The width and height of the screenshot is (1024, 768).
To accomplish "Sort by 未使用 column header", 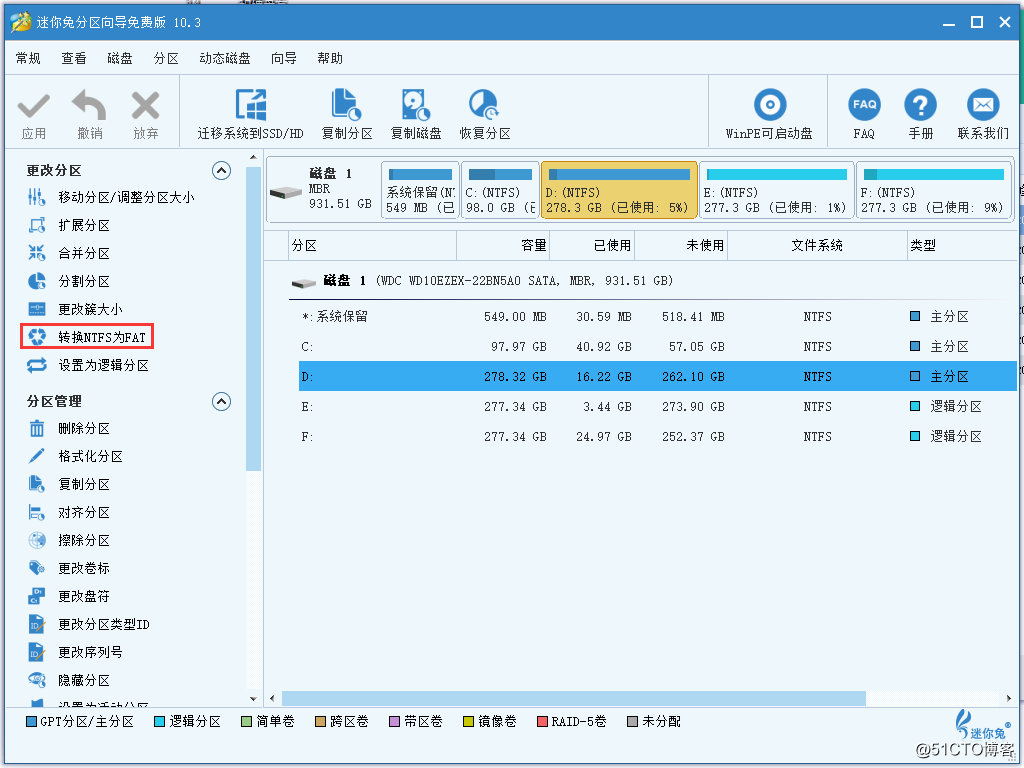I will point(681,246).
